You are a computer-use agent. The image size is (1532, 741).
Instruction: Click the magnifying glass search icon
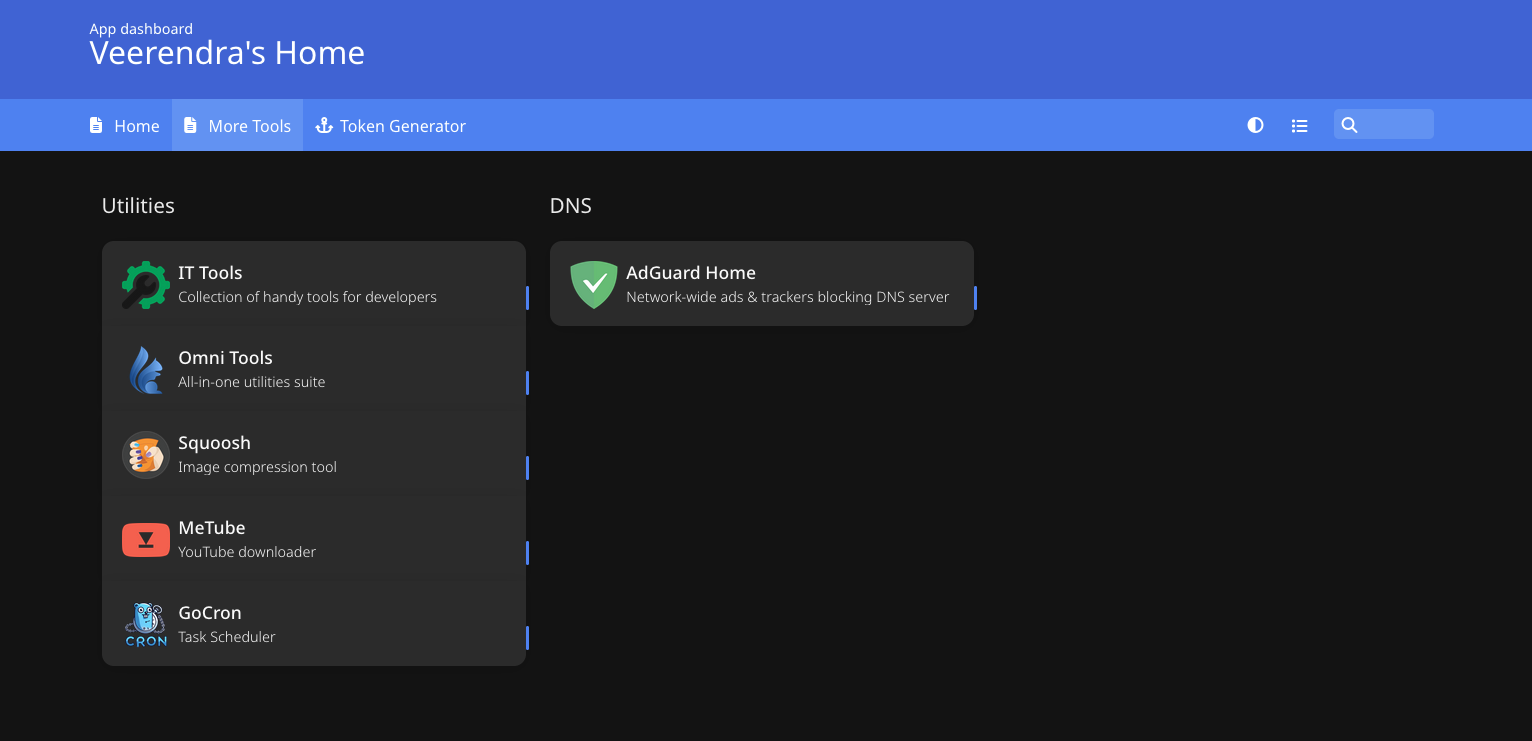(x=1349, y=125)
